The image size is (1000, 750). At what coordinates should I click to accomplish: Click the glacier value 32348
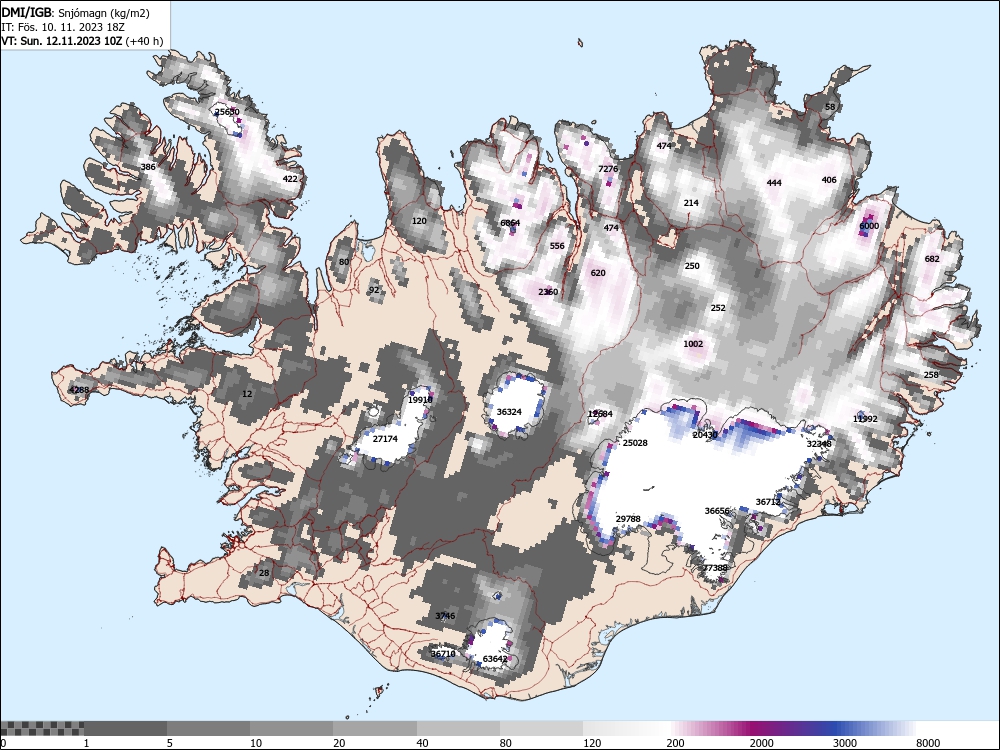point(820,444)
